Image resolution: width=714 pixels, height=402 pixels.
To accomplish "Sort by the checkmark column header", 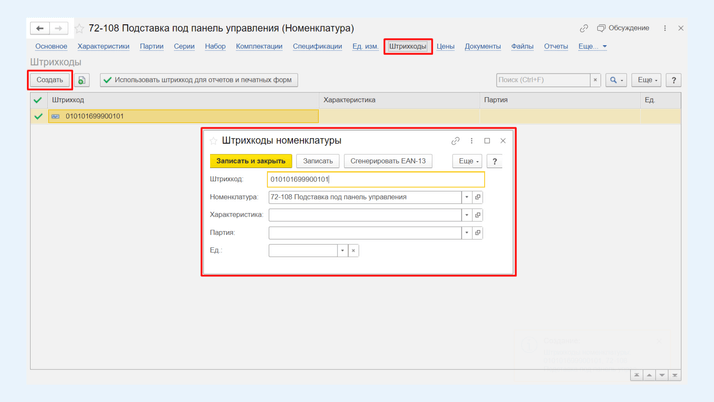I will tap(39, 100).
